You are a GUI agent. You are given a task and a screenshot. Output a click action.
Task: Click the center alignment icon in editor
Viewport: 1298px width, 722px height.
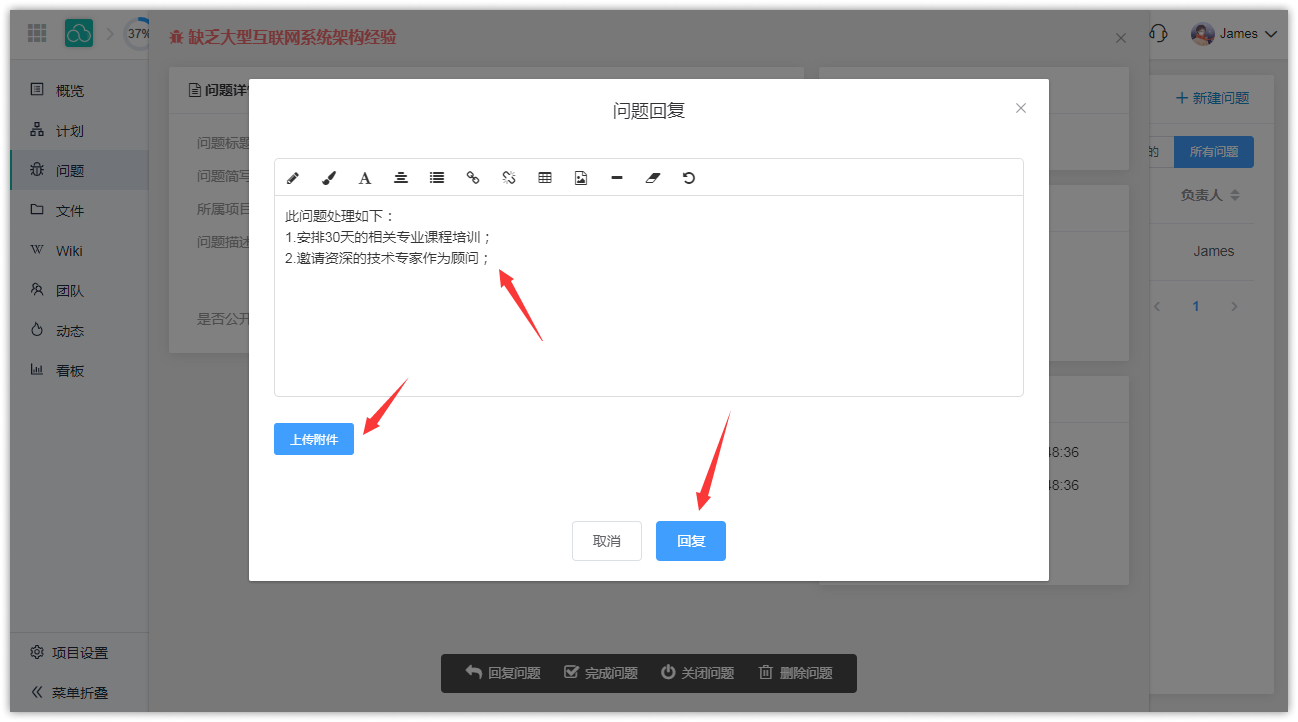point(401,178)
